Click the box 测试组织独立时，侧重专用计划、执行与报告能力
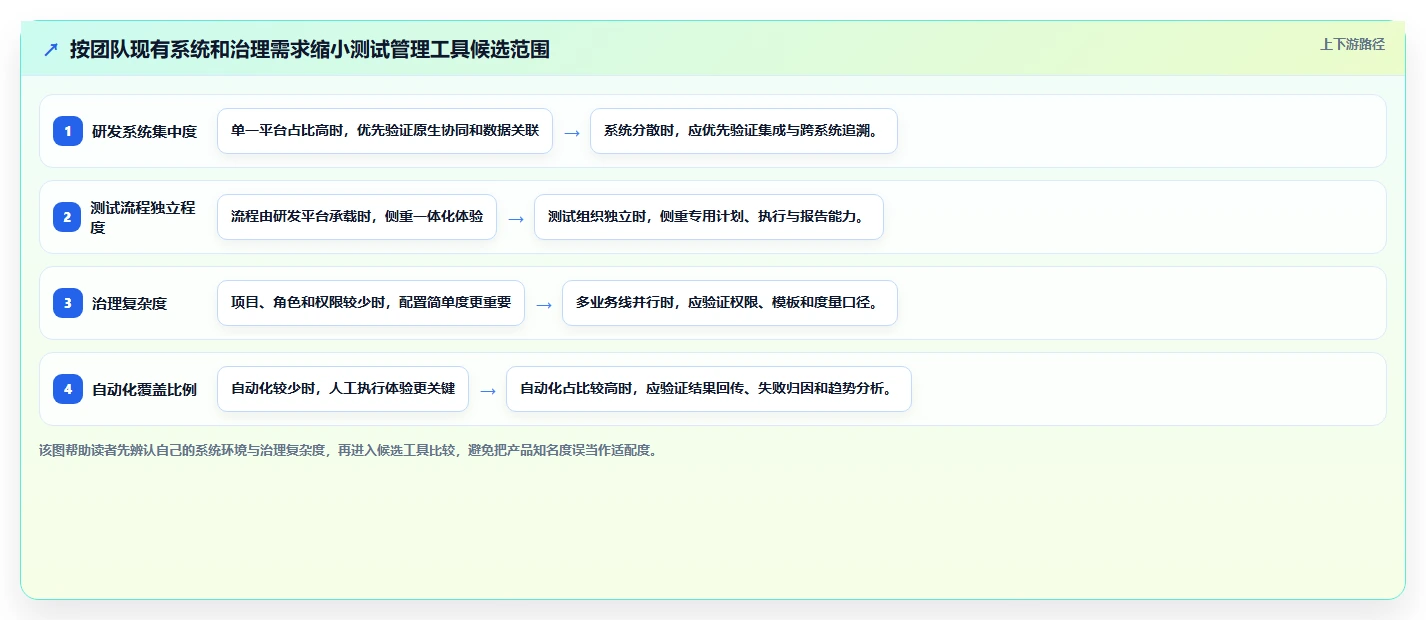Viewport: 1426px width, 620px height. [x=709, y=217]
